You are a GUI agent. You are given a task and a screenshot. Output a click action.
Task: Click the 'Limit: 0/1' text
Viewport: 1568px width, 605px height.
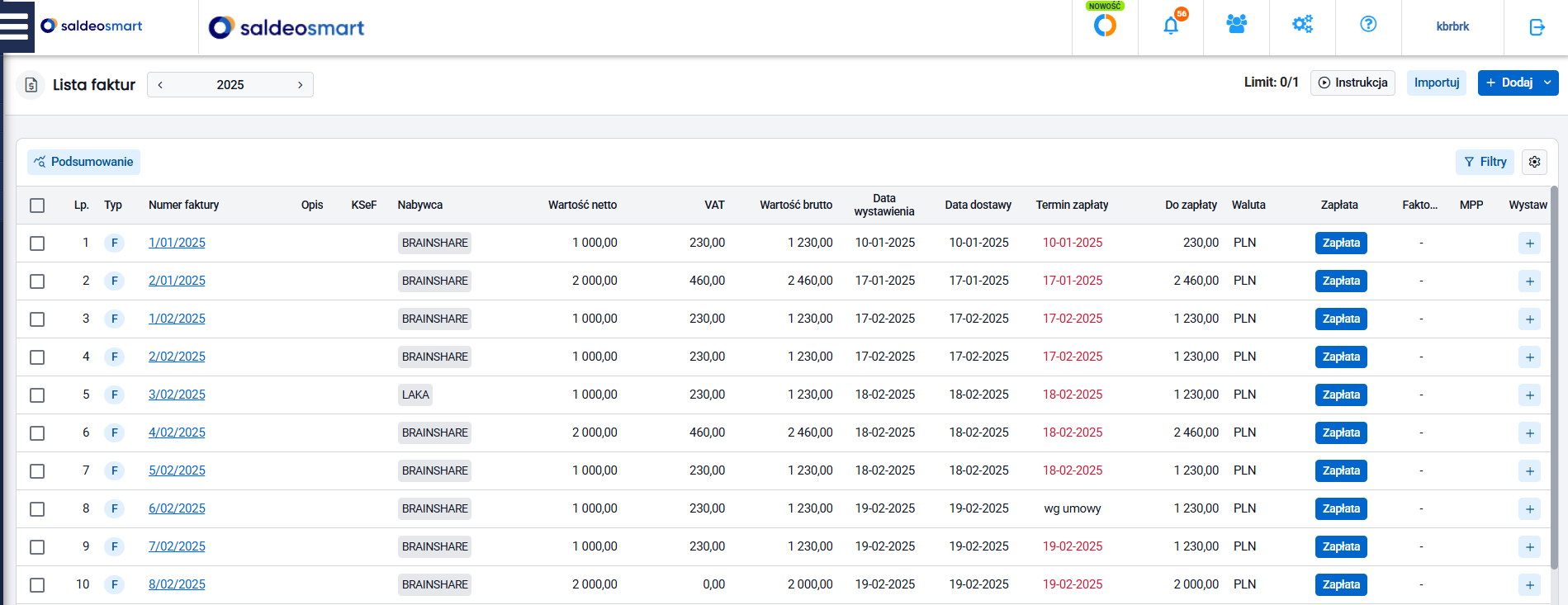click(1271, 83)
